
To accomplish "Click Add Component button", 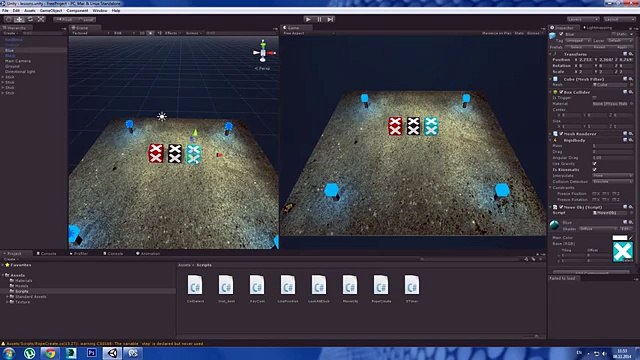I will tap(591, 273).
